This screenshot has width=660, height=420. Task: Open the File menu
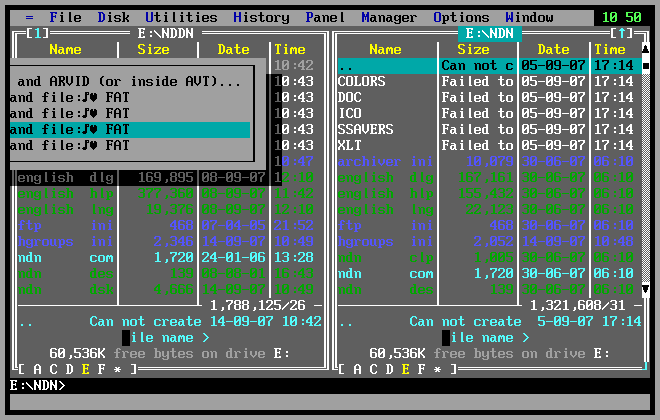(x=65, y=17)
